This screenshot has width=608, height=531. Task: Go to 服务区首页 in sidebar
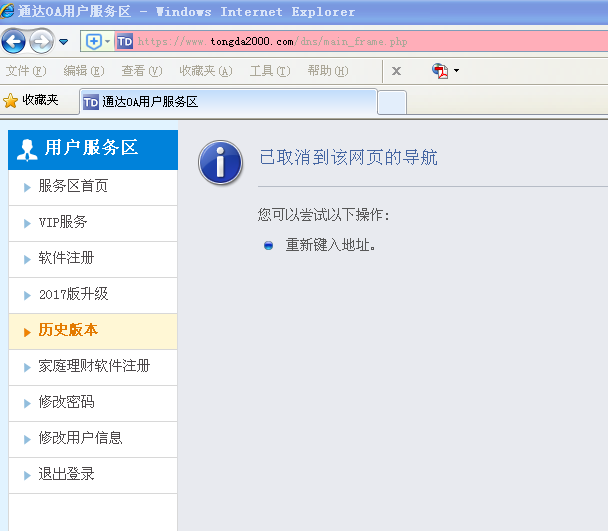(x=73, y=186)
